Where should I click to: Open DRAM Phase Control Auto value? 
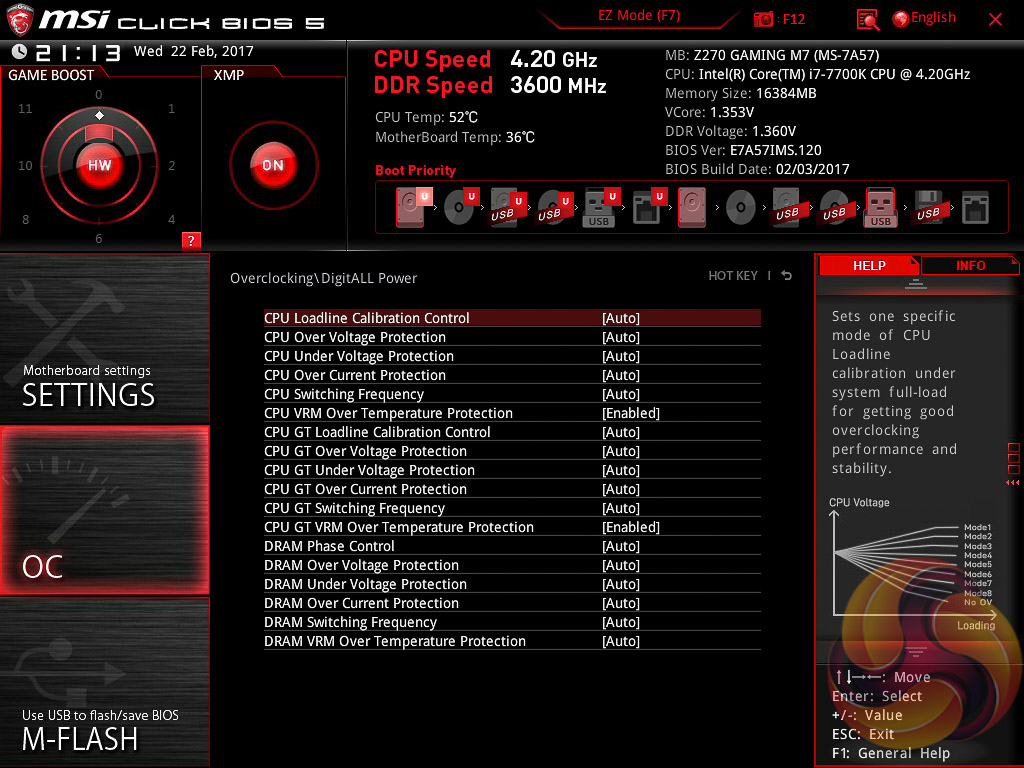coord(620,546)
